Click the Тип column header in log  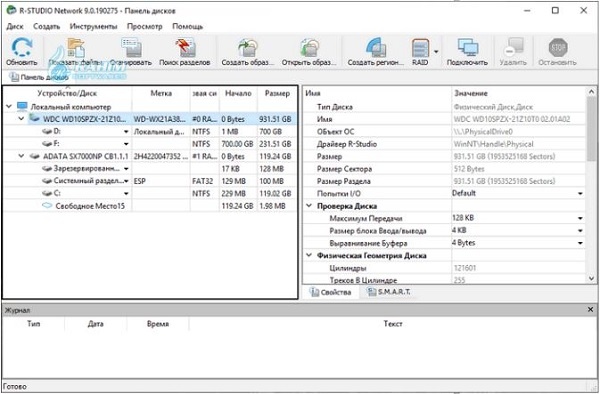tap(34, 324)
